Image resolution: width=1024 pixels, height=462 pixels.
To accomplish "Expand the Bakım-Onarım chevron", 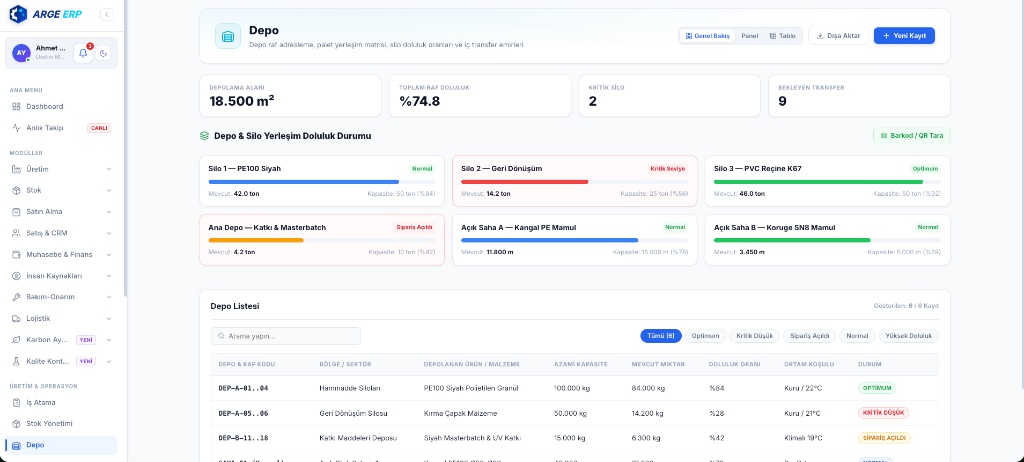I will 108,297.
